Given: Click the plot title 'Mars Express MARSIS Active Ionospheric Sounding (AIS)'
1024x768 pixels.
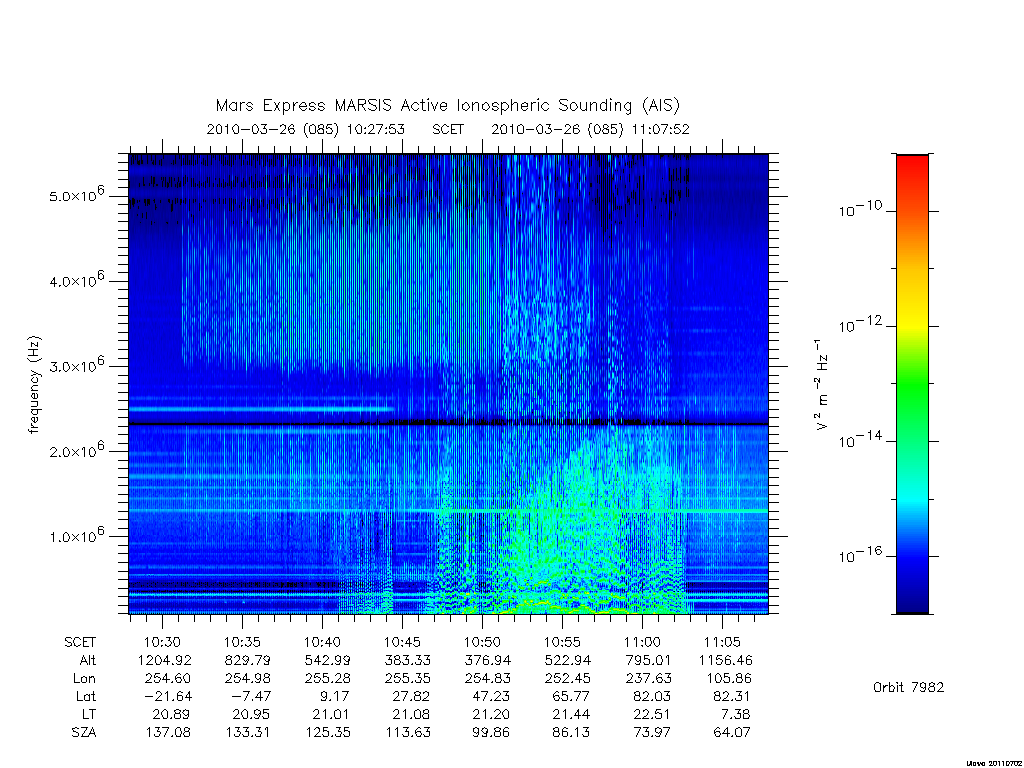Looking at the screenshot, I should [448, 105].
